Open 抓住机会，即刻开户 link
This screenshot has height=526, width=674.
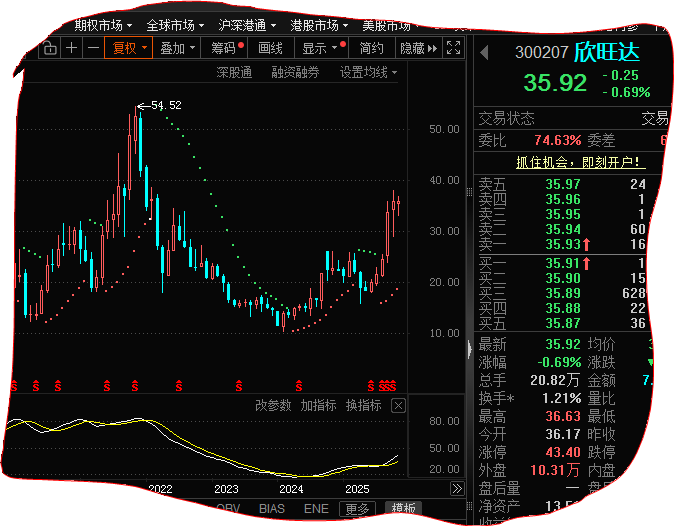pyautogui.click(x=581, y=162)
